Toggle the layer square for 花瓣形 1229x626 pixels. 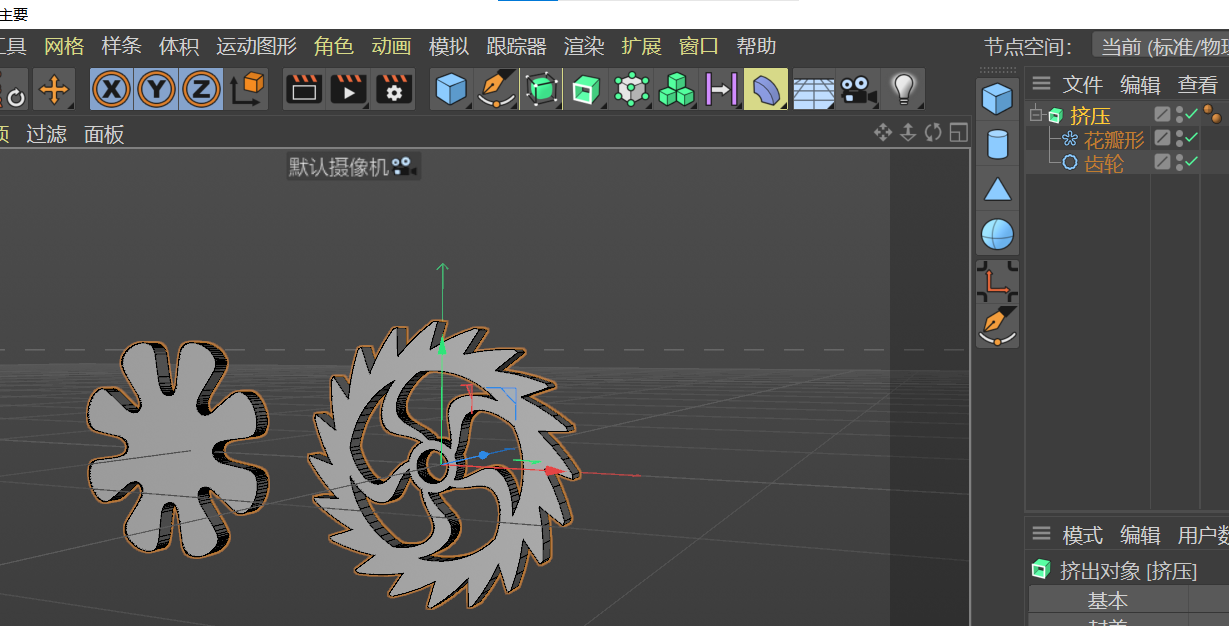1162,138
